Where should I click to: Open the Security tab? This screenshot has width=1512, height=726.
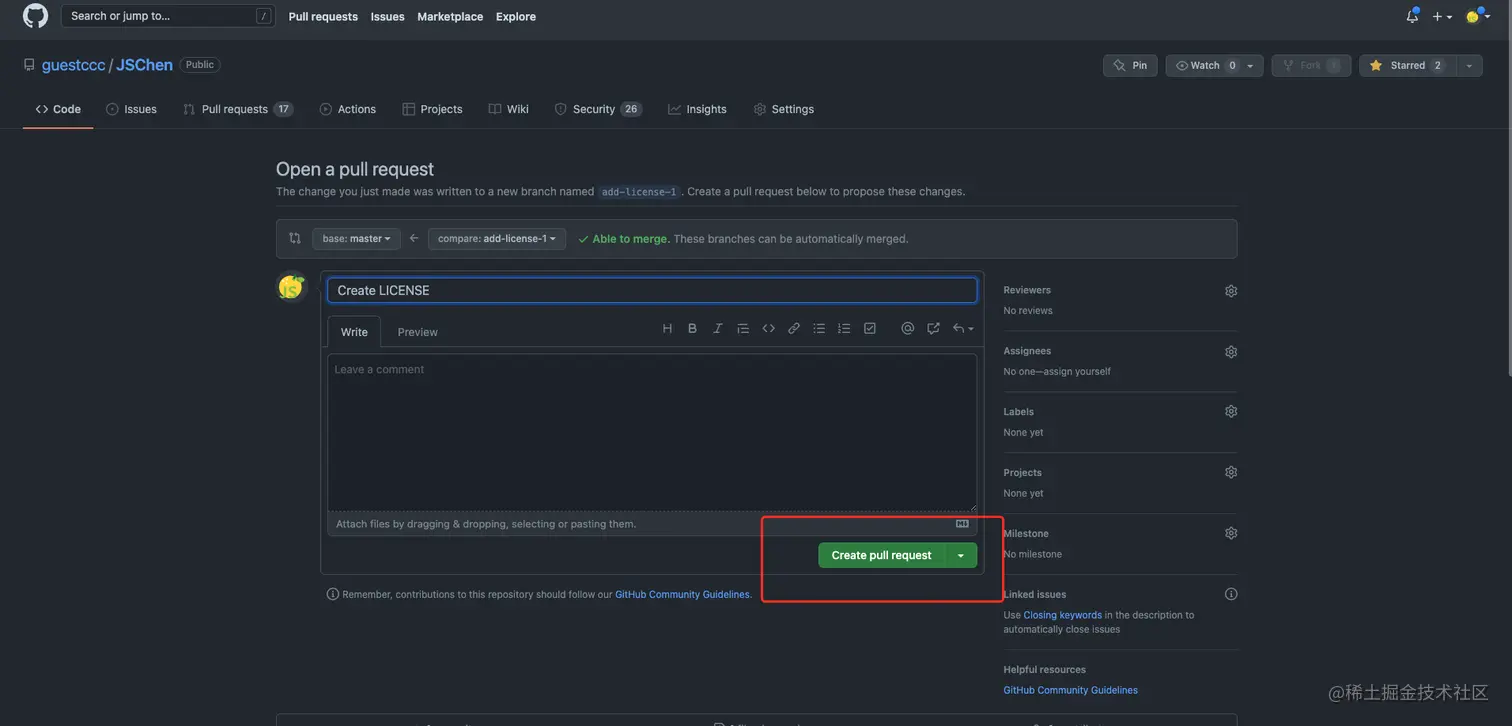click(x=598, y=109)
